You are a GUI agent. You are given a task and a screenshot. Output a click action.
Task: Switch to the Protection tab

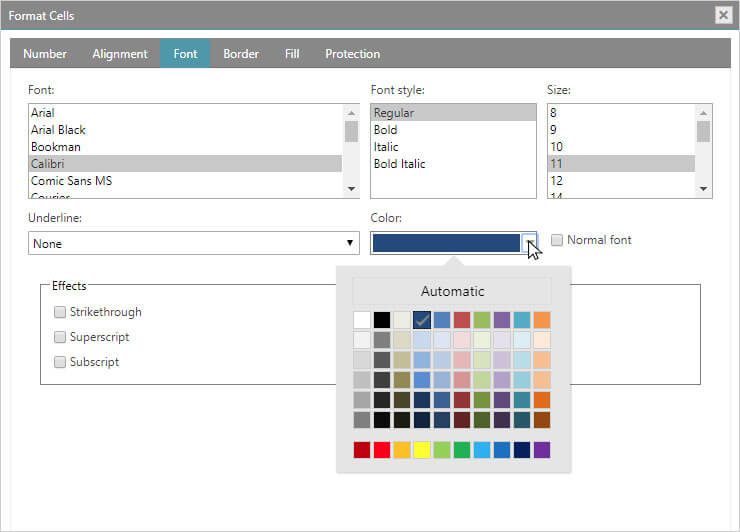[352, 54]
